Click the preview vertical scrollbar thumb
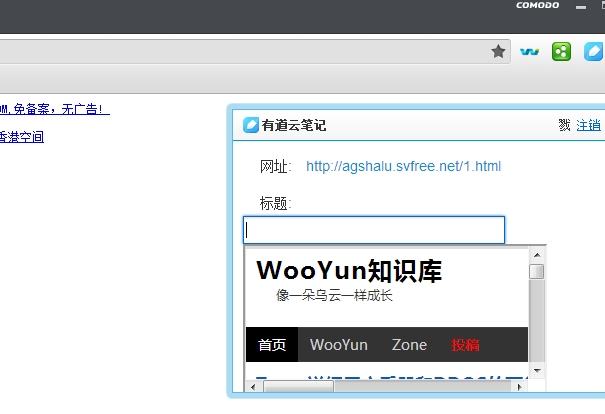This screenshot has height=414, width=605. [x=537, y=271]
